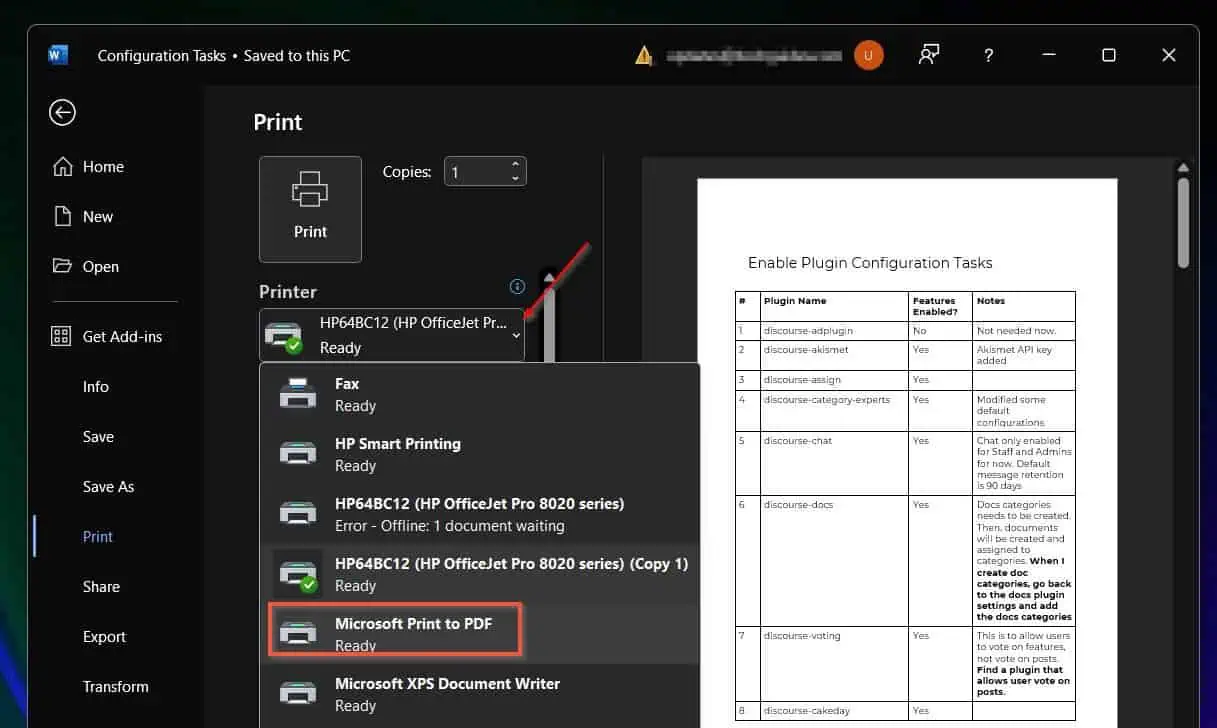Open the Export page
Viewport: 1217px width, 728px height.
tap(104, 637)
